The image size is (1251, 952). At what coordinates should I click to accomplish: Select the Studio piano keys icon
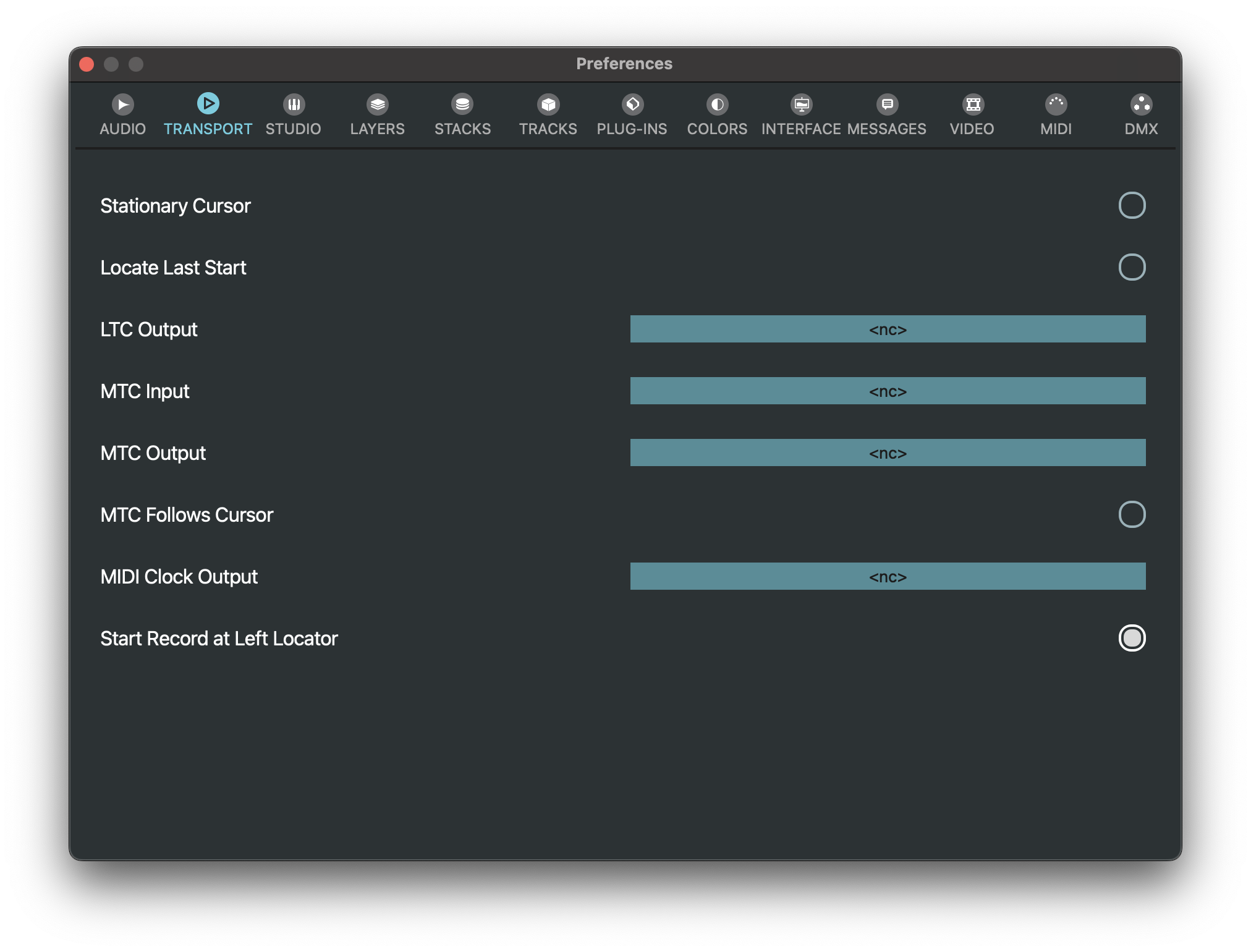[x=294, y=104]
